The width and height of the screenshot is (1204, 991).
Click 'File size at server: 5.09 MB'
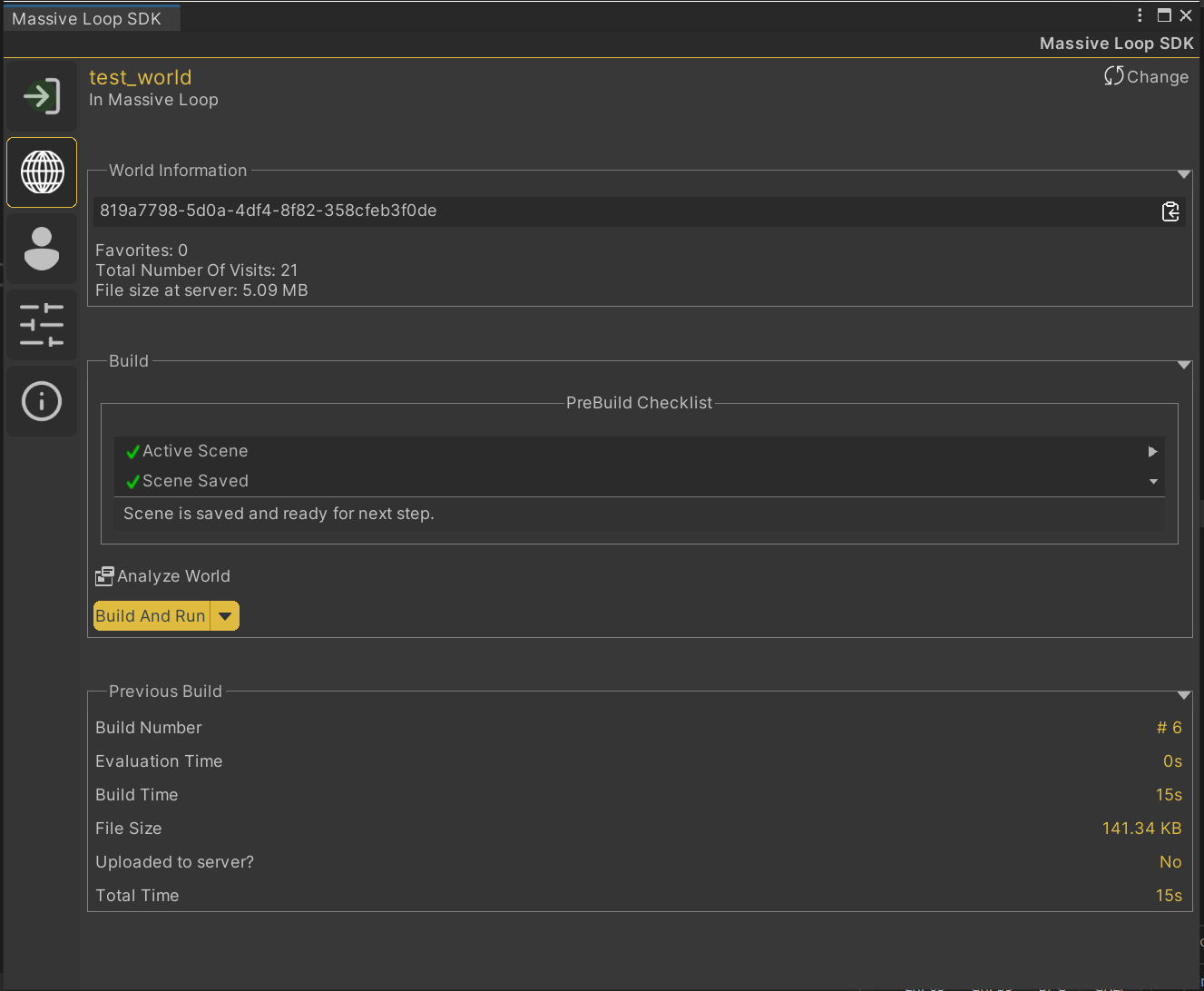point(201,290)
